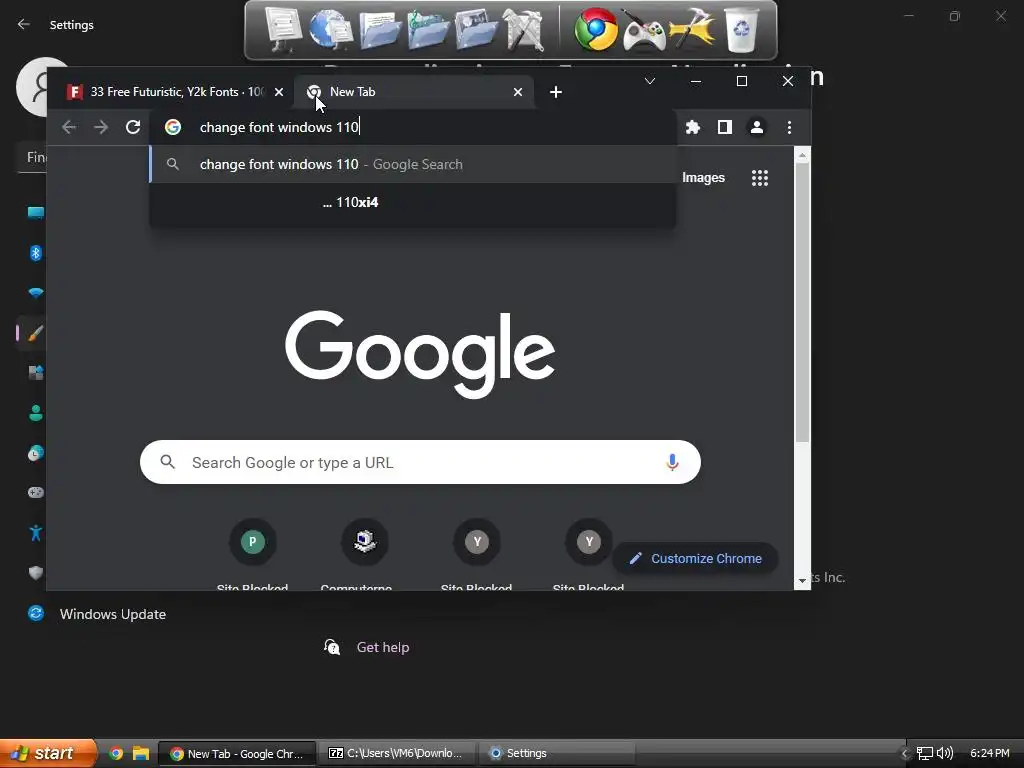Open Time & language in Settings sidebar
Viewport: 1024px width, 768px height.
point(35,453)
